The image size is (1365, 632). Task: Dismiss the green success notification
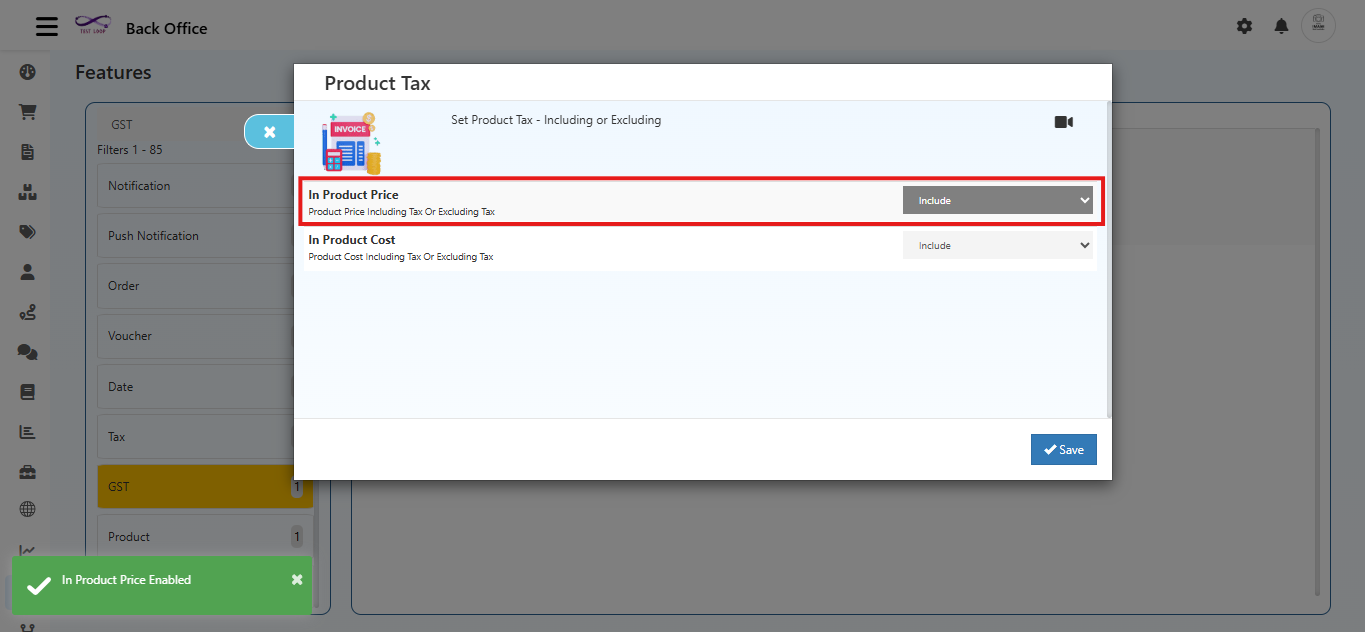point(297,580)
